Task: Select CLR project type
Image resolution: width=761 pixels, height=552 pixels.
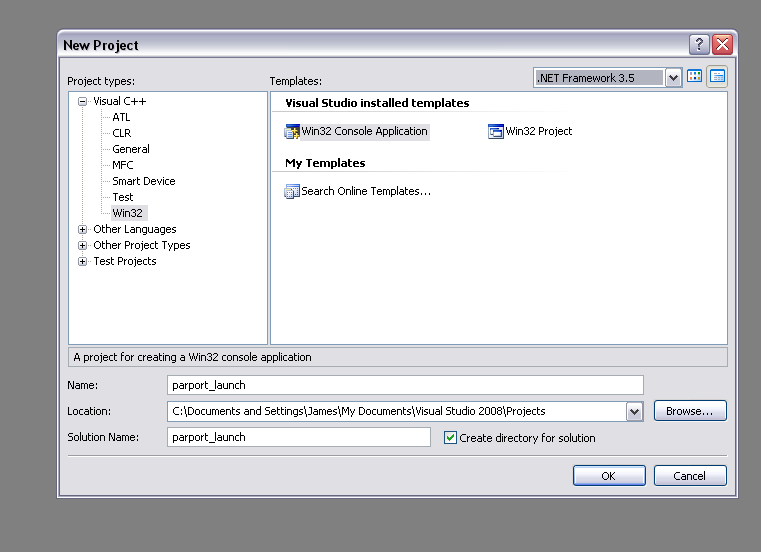Action: tap(122, 133)
